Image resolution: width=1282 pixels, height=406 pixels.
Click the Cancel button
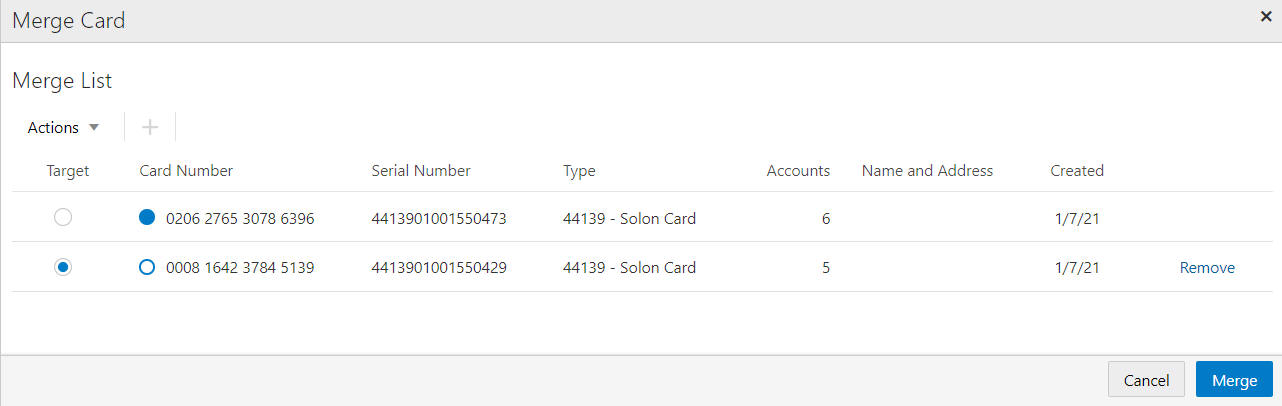coord(1146,380)
